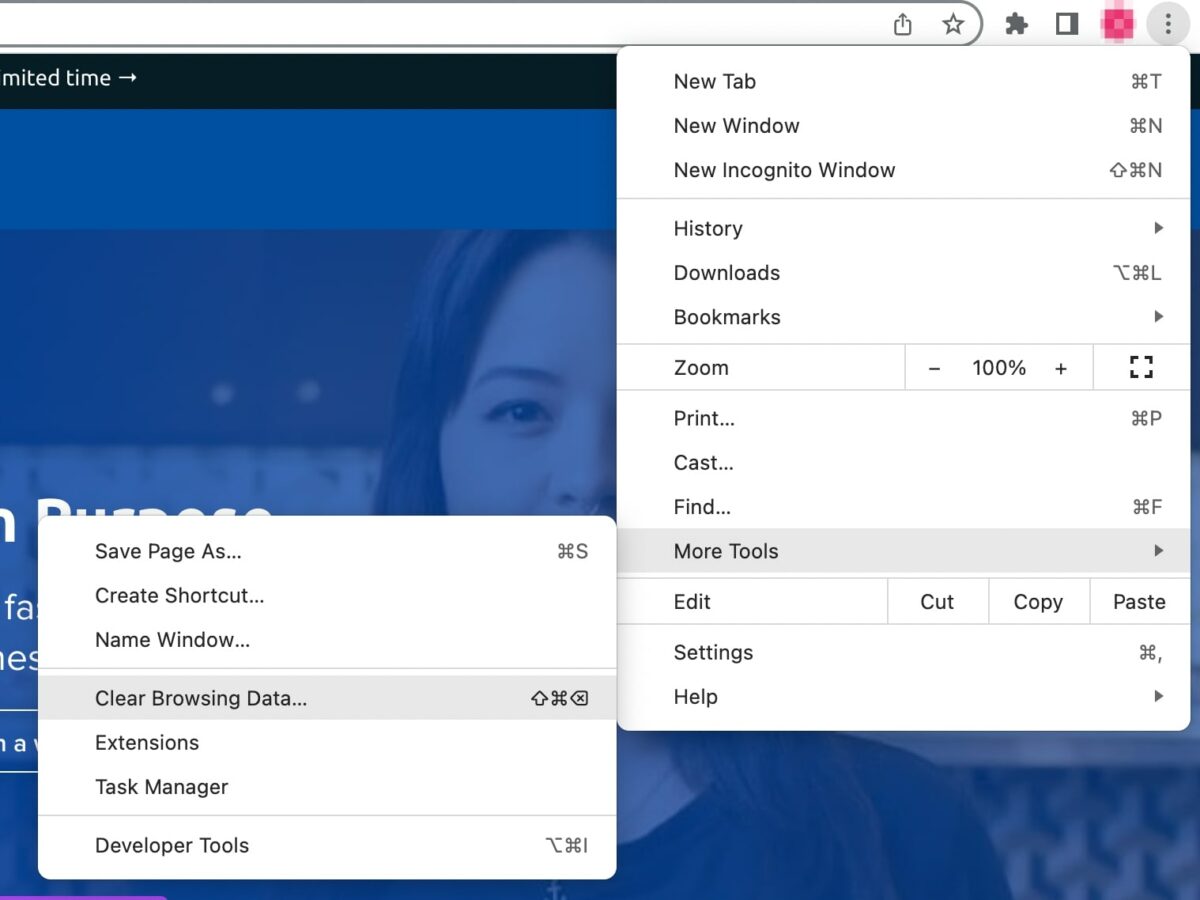
Task: Click the Copy button in the Edit row
Action: click(1038, 601)
